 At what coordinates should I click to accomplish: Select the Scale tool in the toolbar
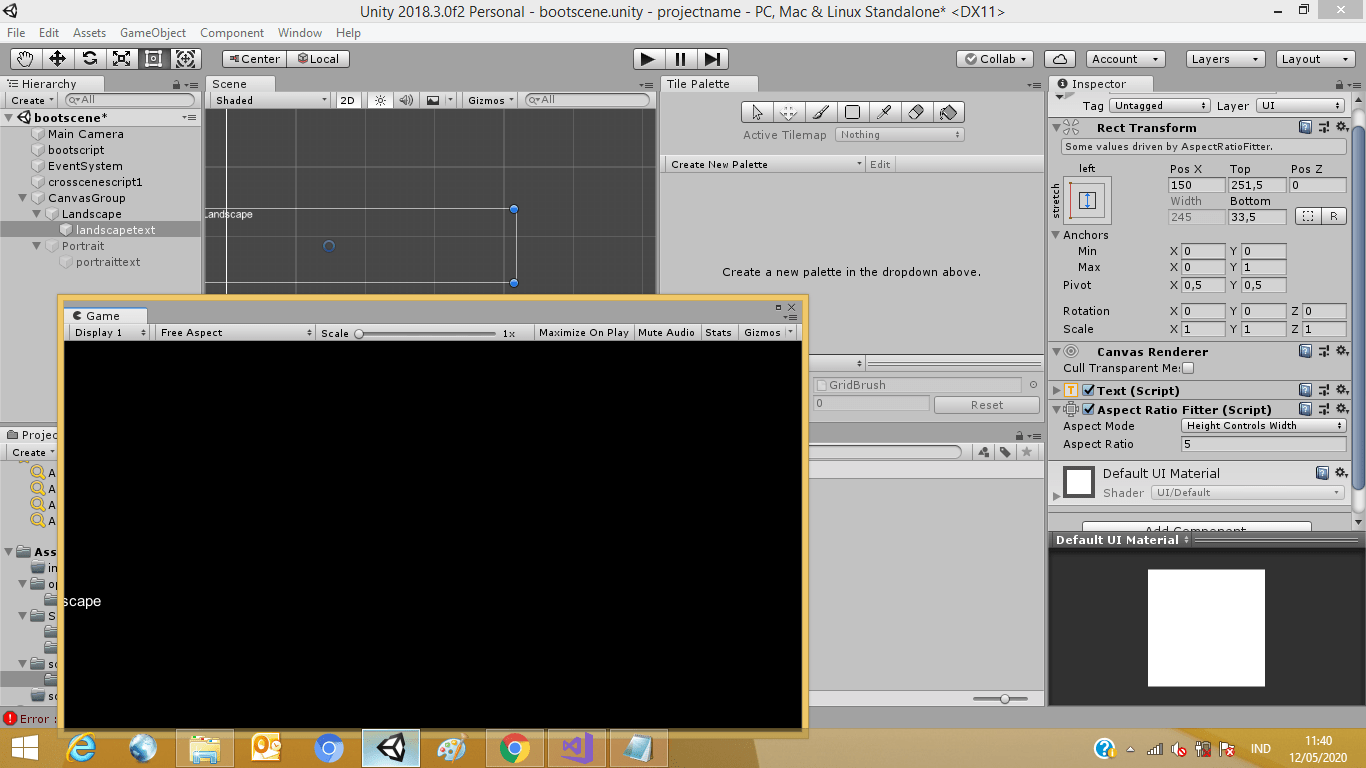[122, 59]
